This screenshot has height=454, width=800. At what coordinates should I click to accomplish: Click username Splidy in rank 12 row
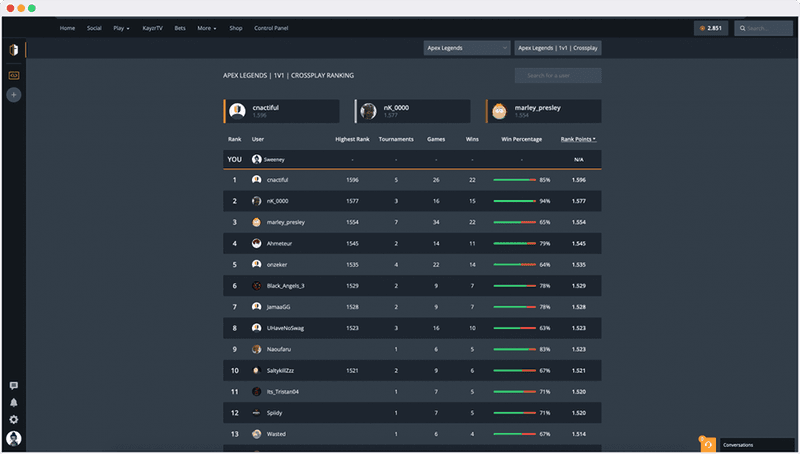pos(274,413)
